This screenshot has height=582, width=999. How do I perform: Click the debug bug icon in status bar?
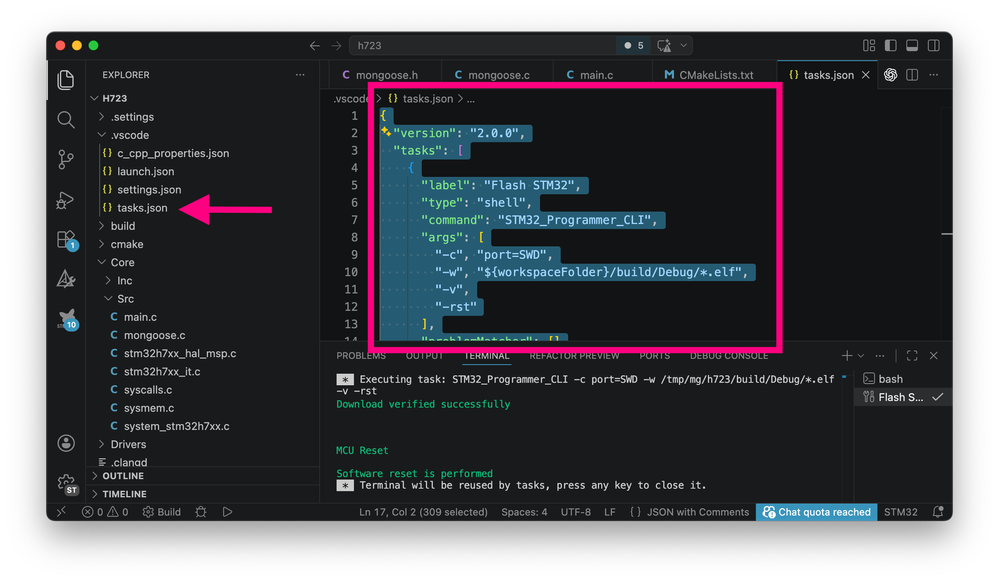pos(201,512)
